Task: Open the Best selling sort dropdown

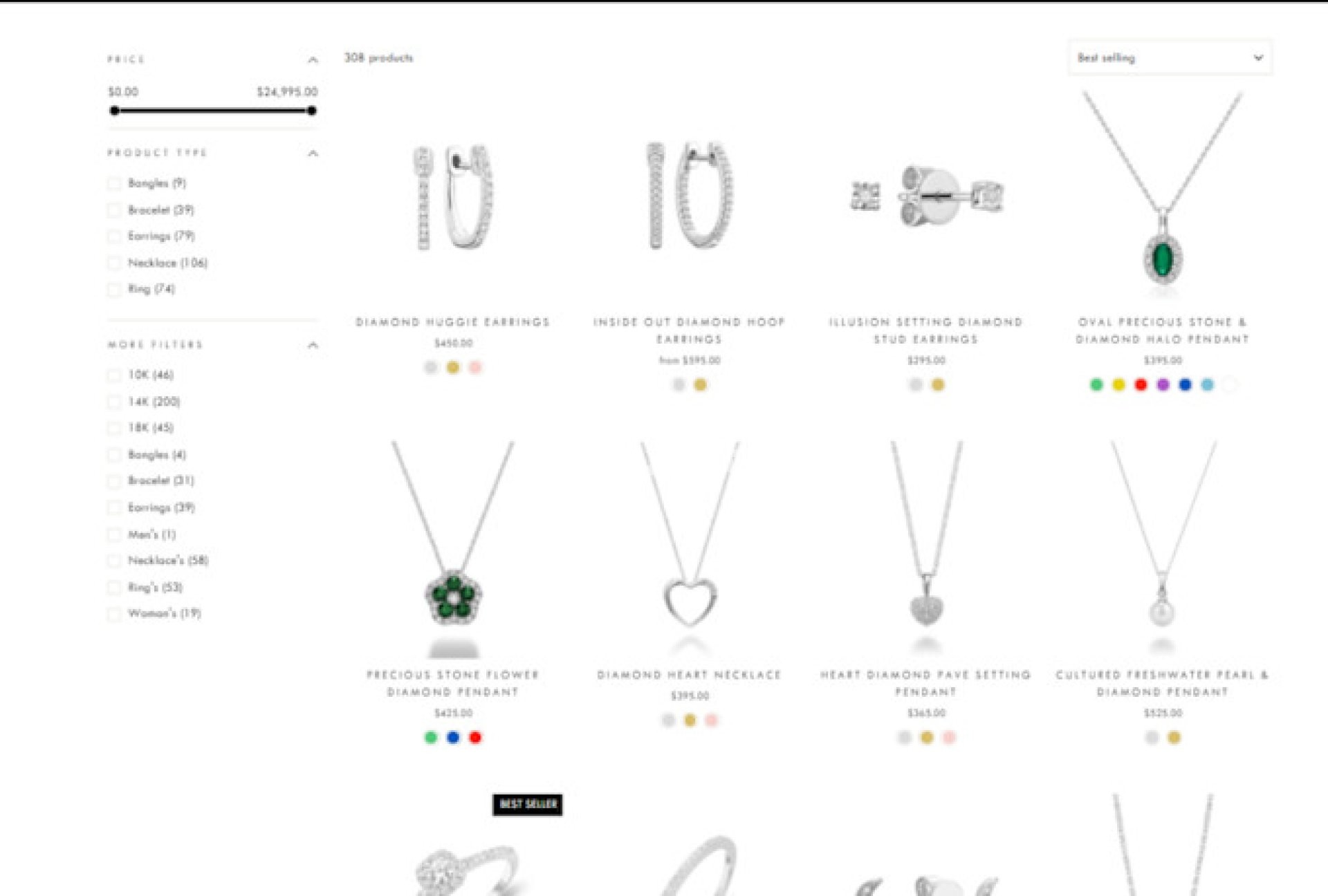Action: coord(1170,58)
